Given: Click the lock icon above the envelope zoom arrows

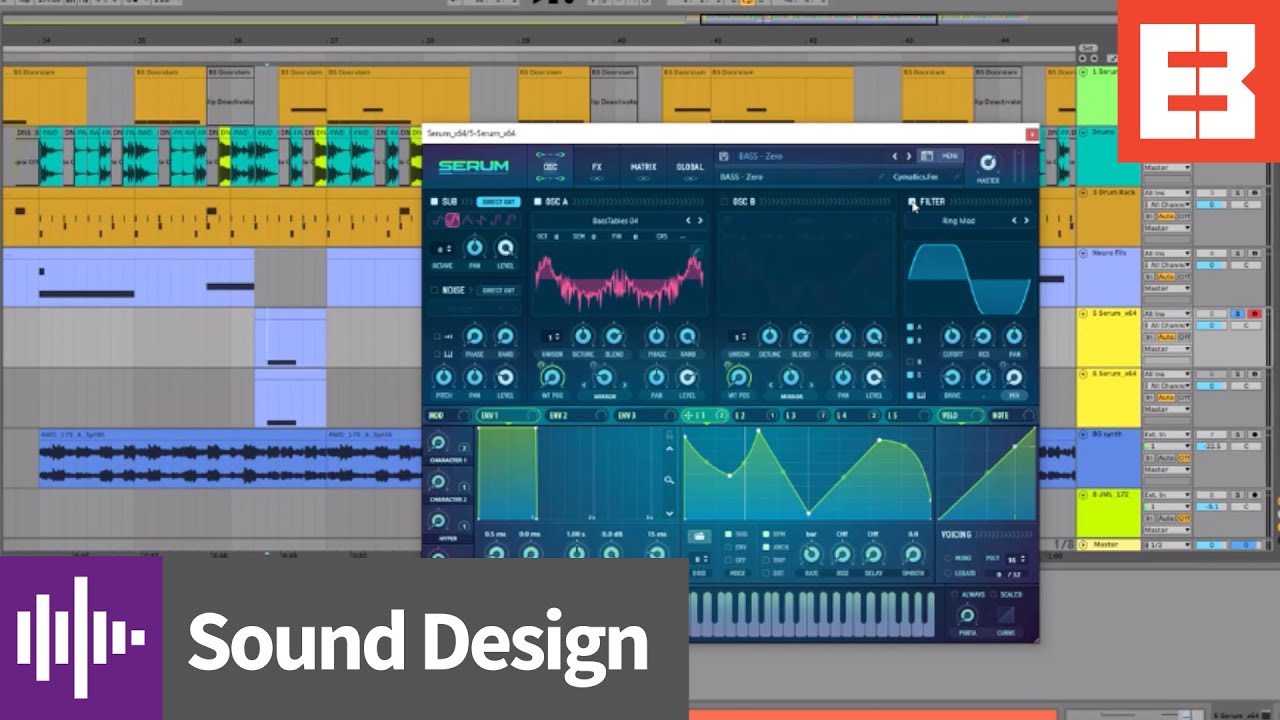Looking at the screenshot, I should (669, 434).
